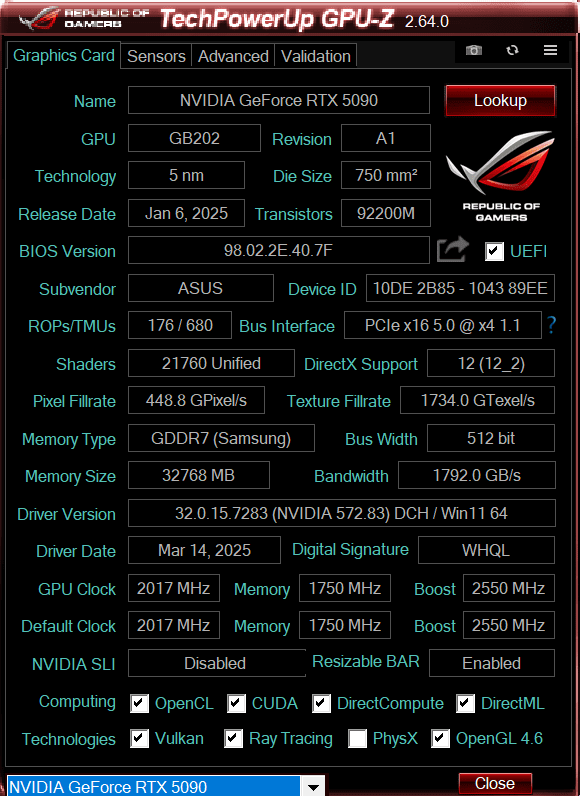Image resolution: width=580 pixels, height=796 pixels.
Task: Click the Die Size field 750 mm²
Action: (386, 175)
